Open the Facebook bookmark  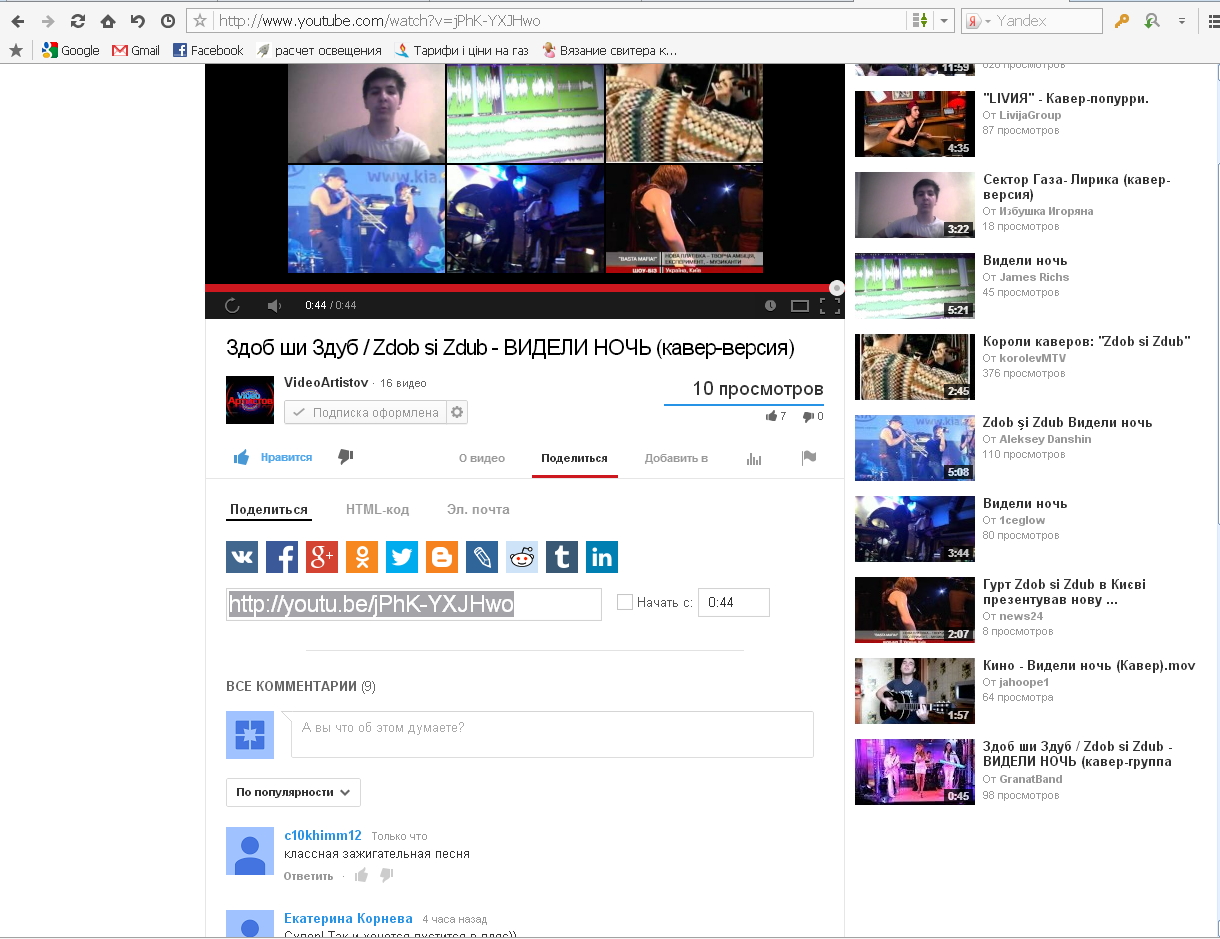pyautogui.click(x=208, y=50)
